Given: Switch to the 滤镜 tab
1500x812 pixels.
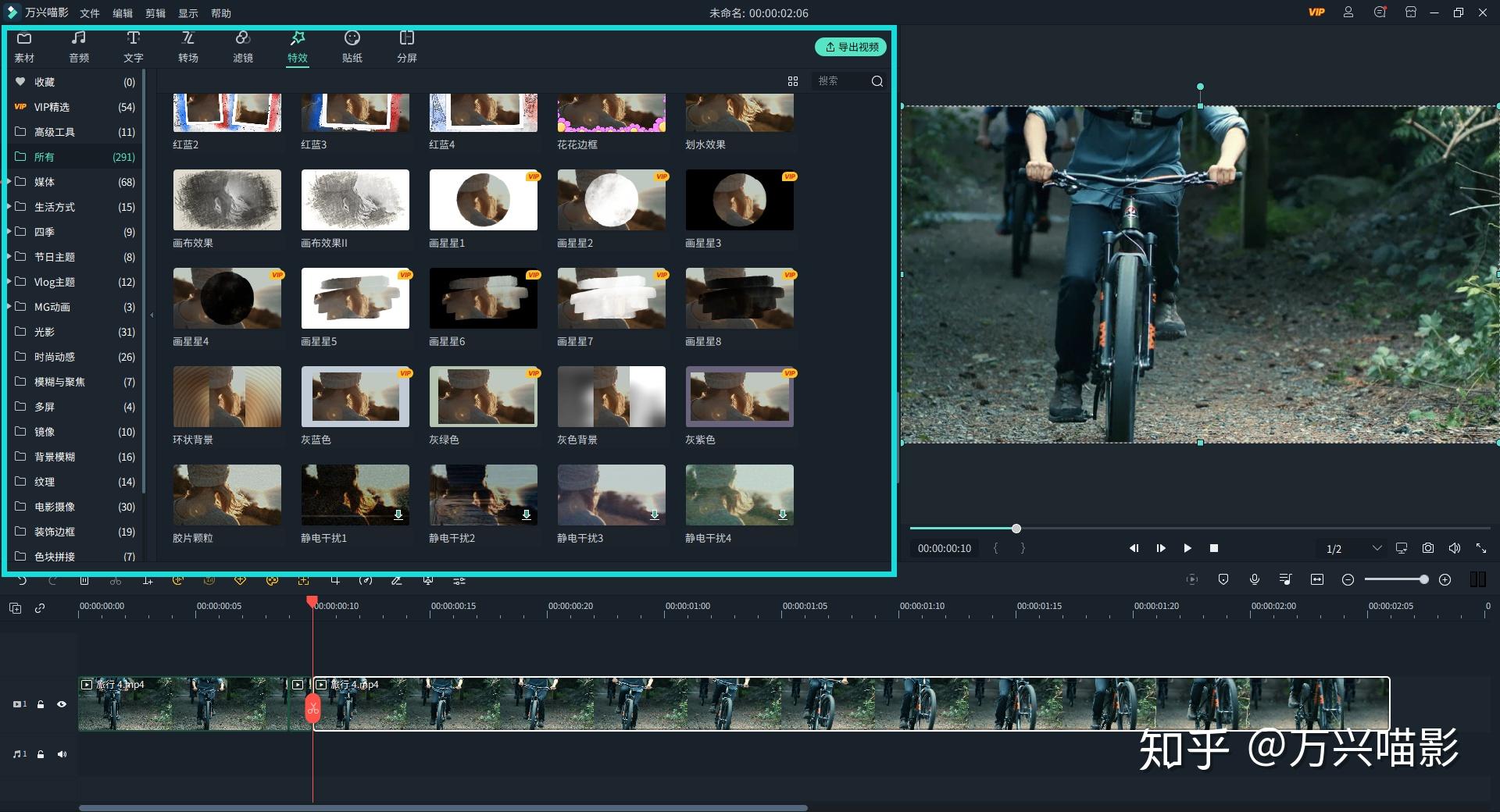Looking at the screenshot, I should 243,47.
